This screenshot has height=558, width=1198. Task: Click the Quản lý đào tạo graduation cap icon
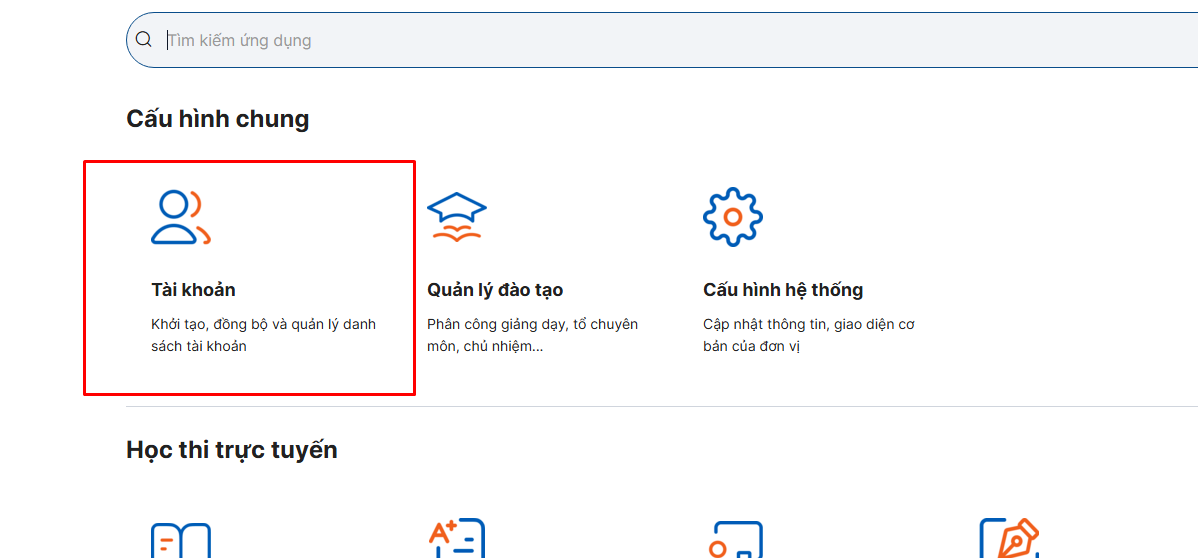tap(456, 217)
